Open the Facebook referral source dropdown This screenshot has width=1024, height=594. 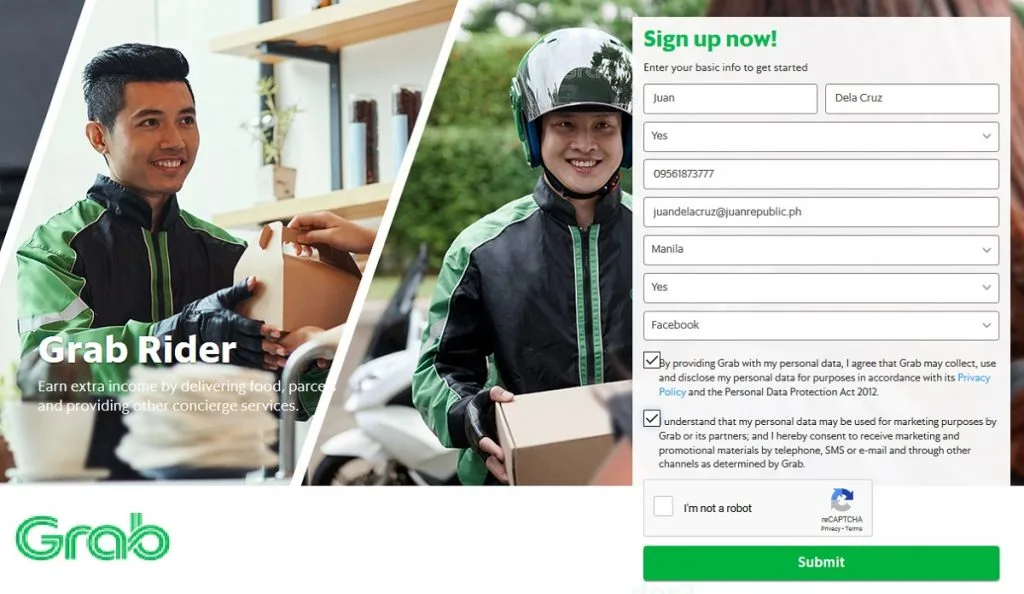pyautogui.click(x=821, y=325)
